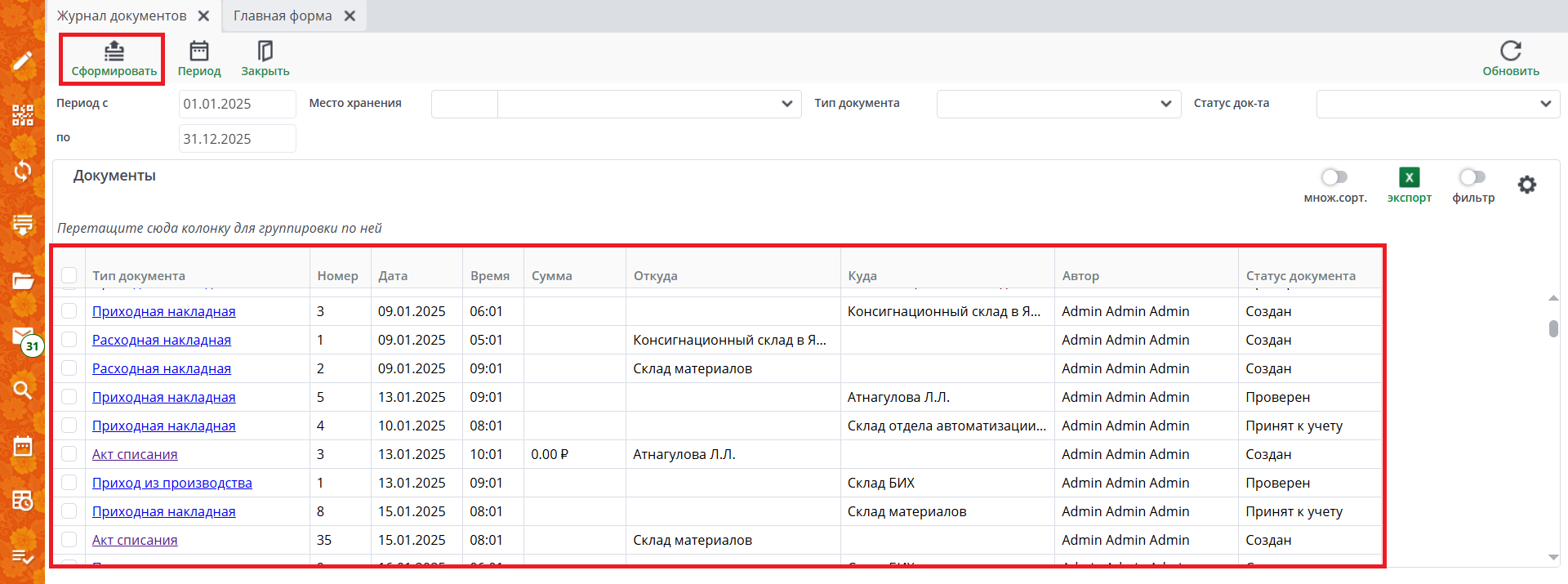Export documents to Excel
The height and width of the screenshot is (584, 1568).
tap(1409, 178)
